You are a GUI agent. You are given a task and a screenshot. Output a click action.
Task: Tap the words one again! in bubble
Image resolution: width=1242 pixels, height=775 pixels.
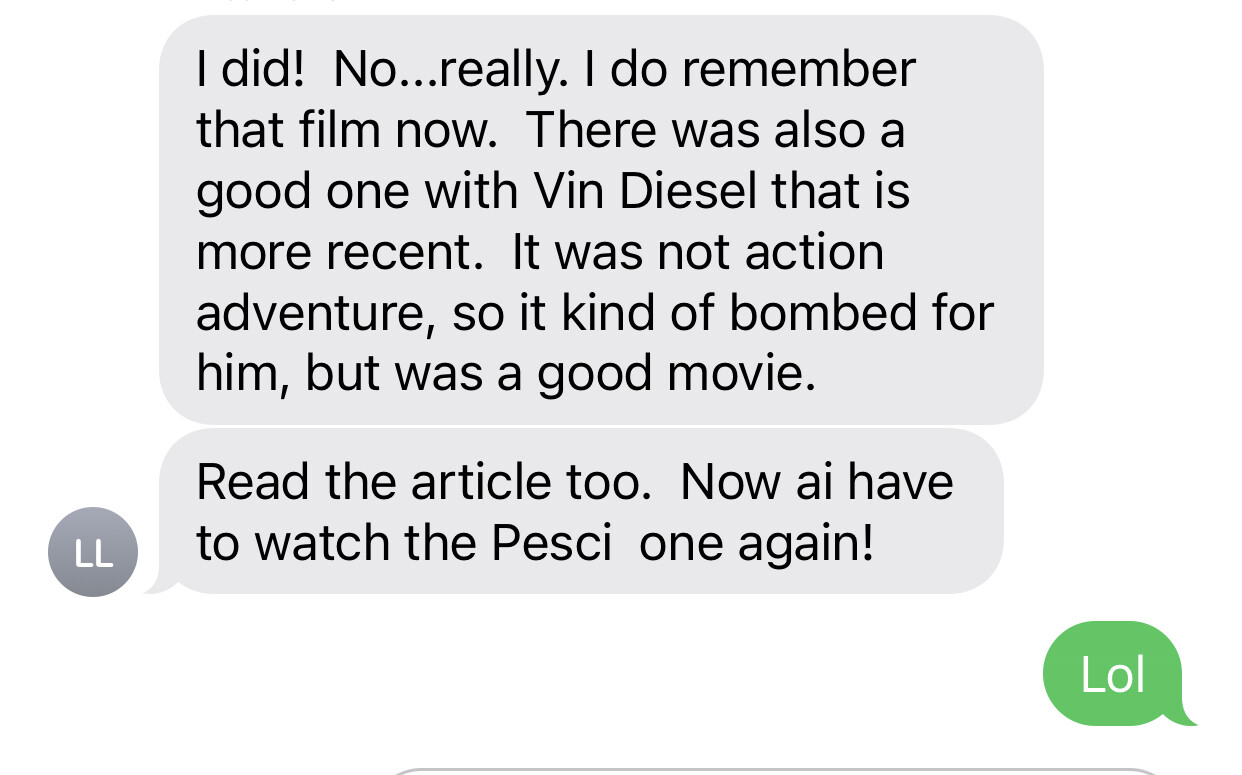(757, 543)
